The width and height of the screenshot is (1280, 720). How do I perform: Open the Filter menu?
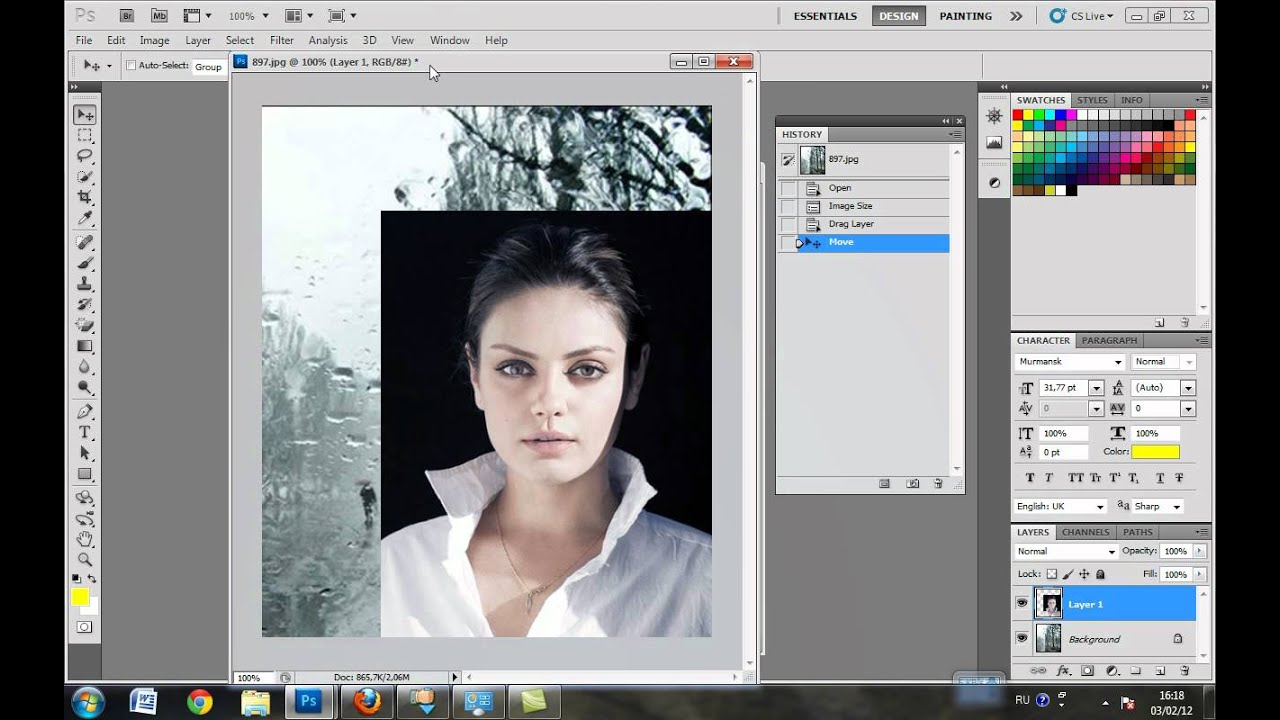click(282, 40)
